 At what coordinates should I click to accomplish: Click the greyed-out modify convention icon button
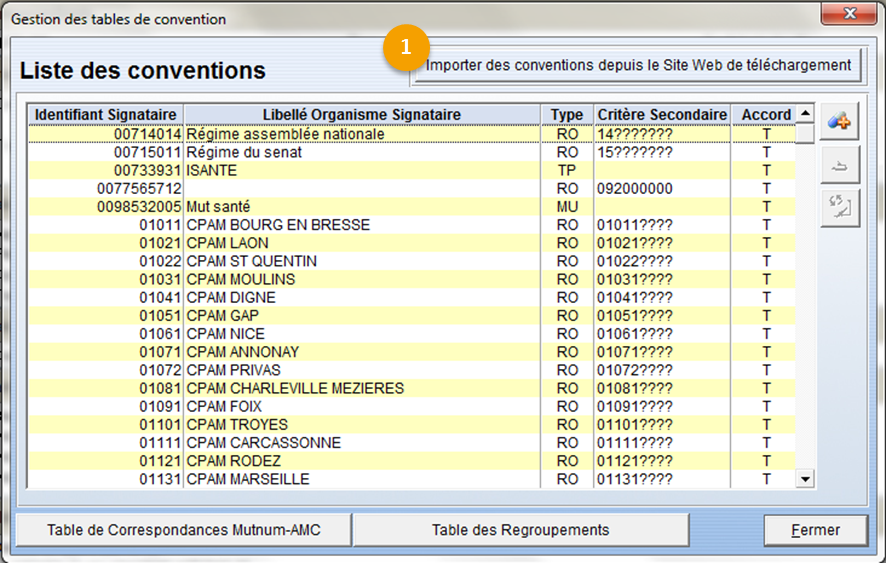(839, 209)
